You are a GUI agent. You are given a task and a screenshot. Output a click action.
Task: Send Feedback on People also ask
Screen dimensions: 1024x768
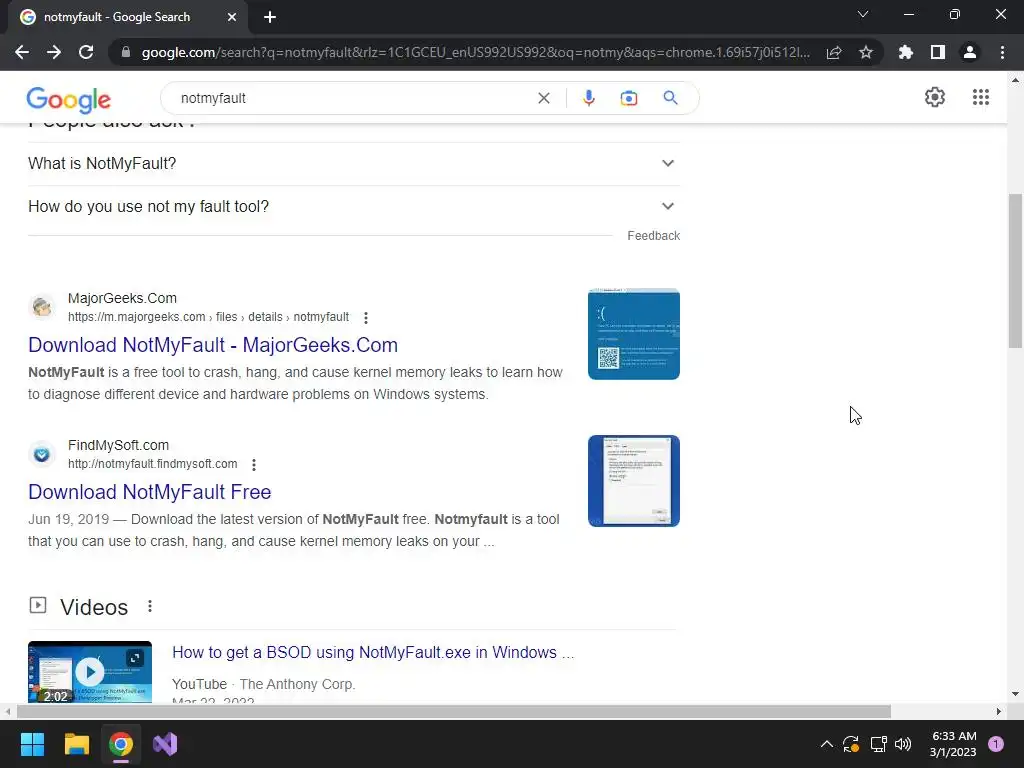653,236
